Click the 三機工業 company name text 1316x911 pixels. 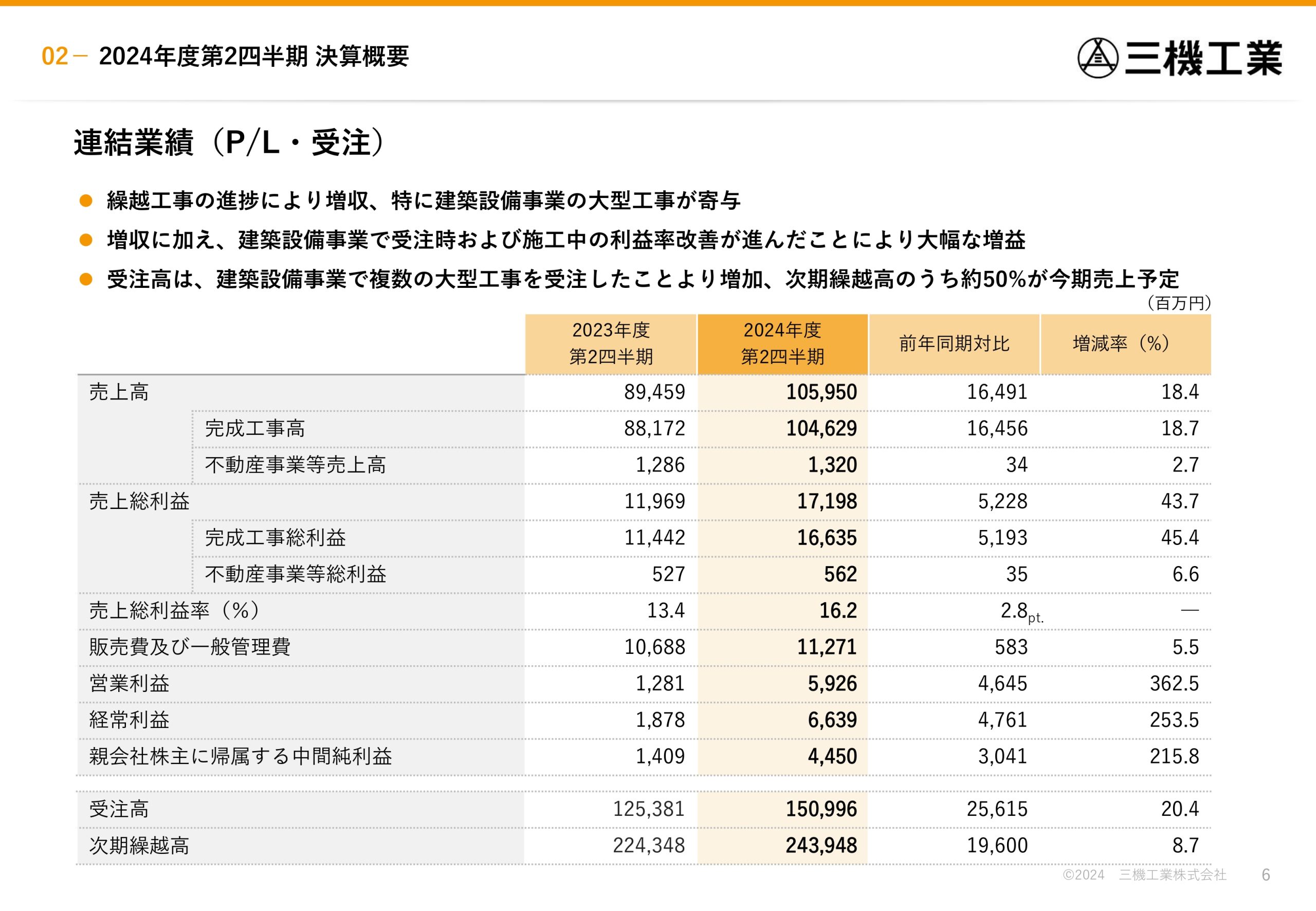(1203, 58)
